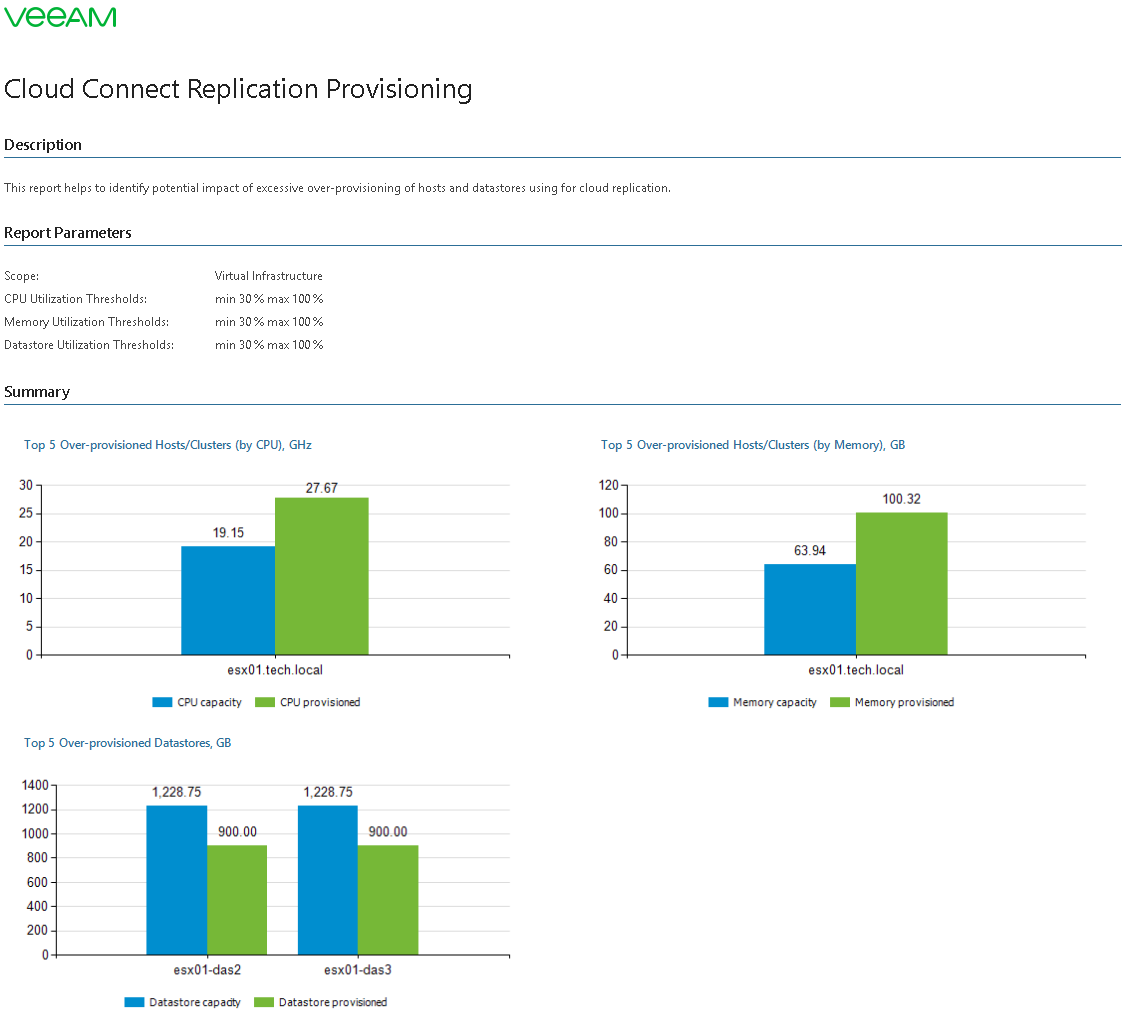Click the description sentence about over-provisioning

(x=338, y=188)
